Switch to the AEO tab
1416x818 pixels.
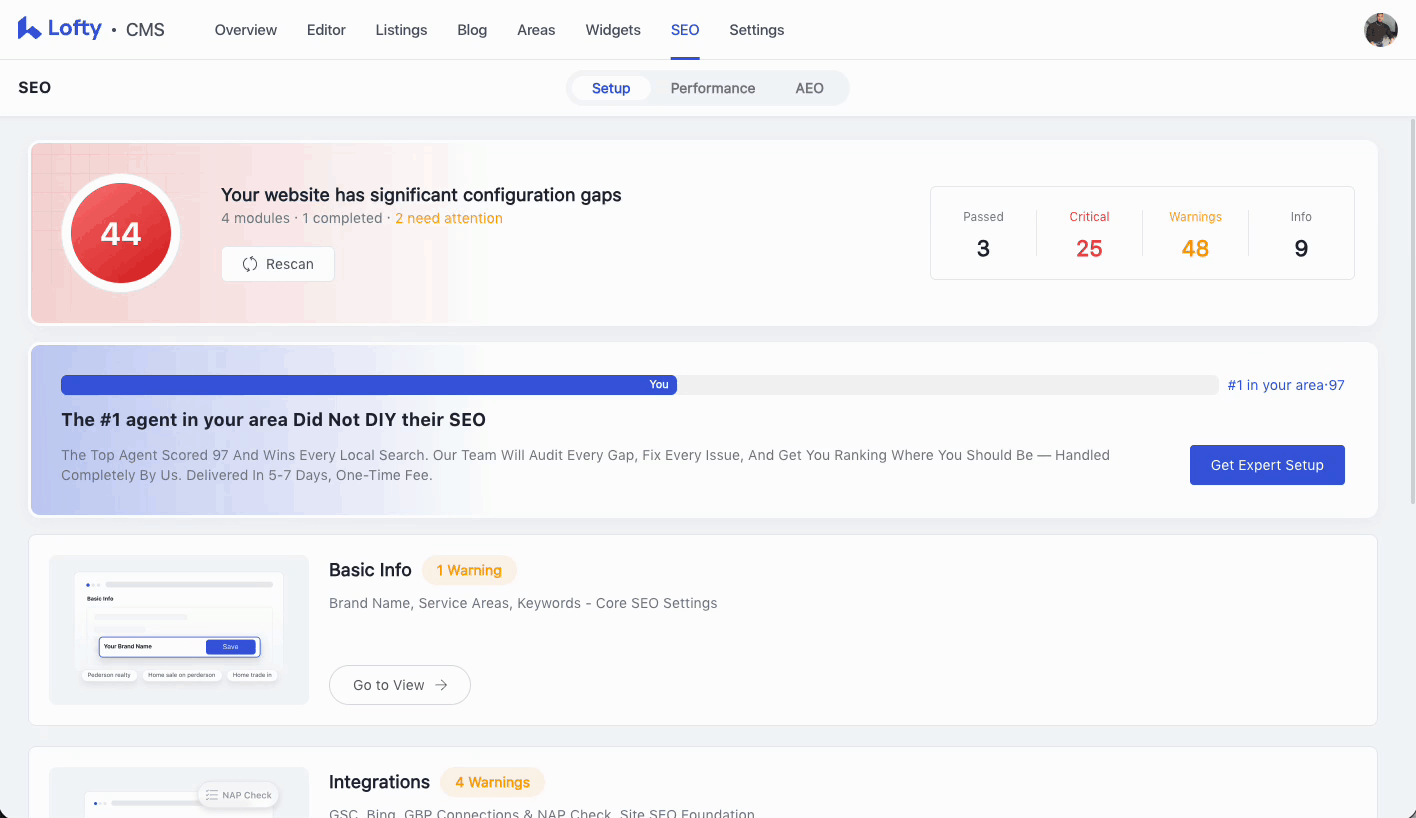(x=809, y=88)
